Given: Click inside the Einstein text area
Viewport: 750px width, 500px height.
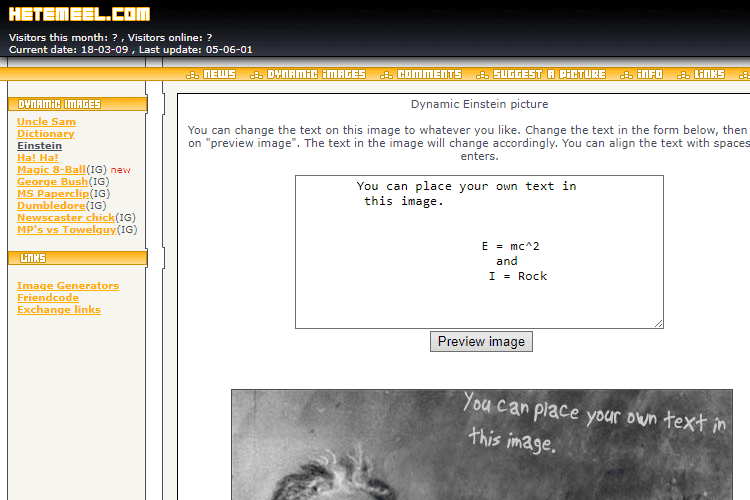Looking at the screenshot, I should [479, 252].
